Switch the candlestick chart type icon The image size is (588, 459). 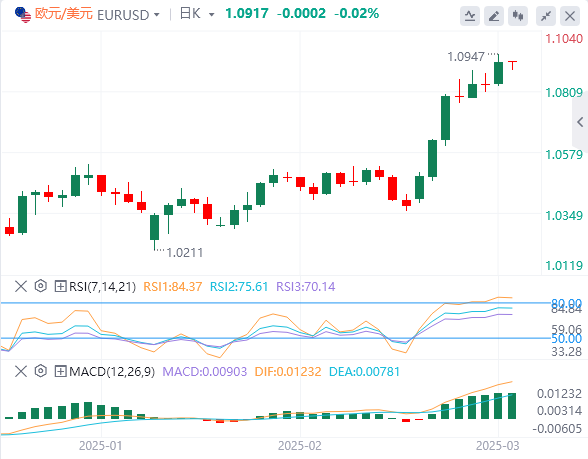tap(518, 16)
